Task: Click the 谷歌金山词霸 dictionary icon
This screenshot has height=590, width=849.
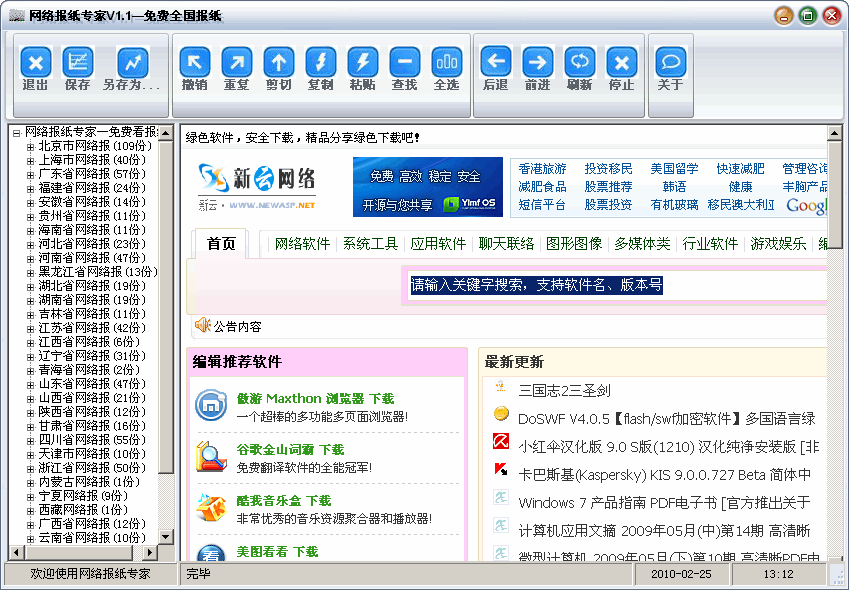Action: pyautogui.click(x=211, y=456)
